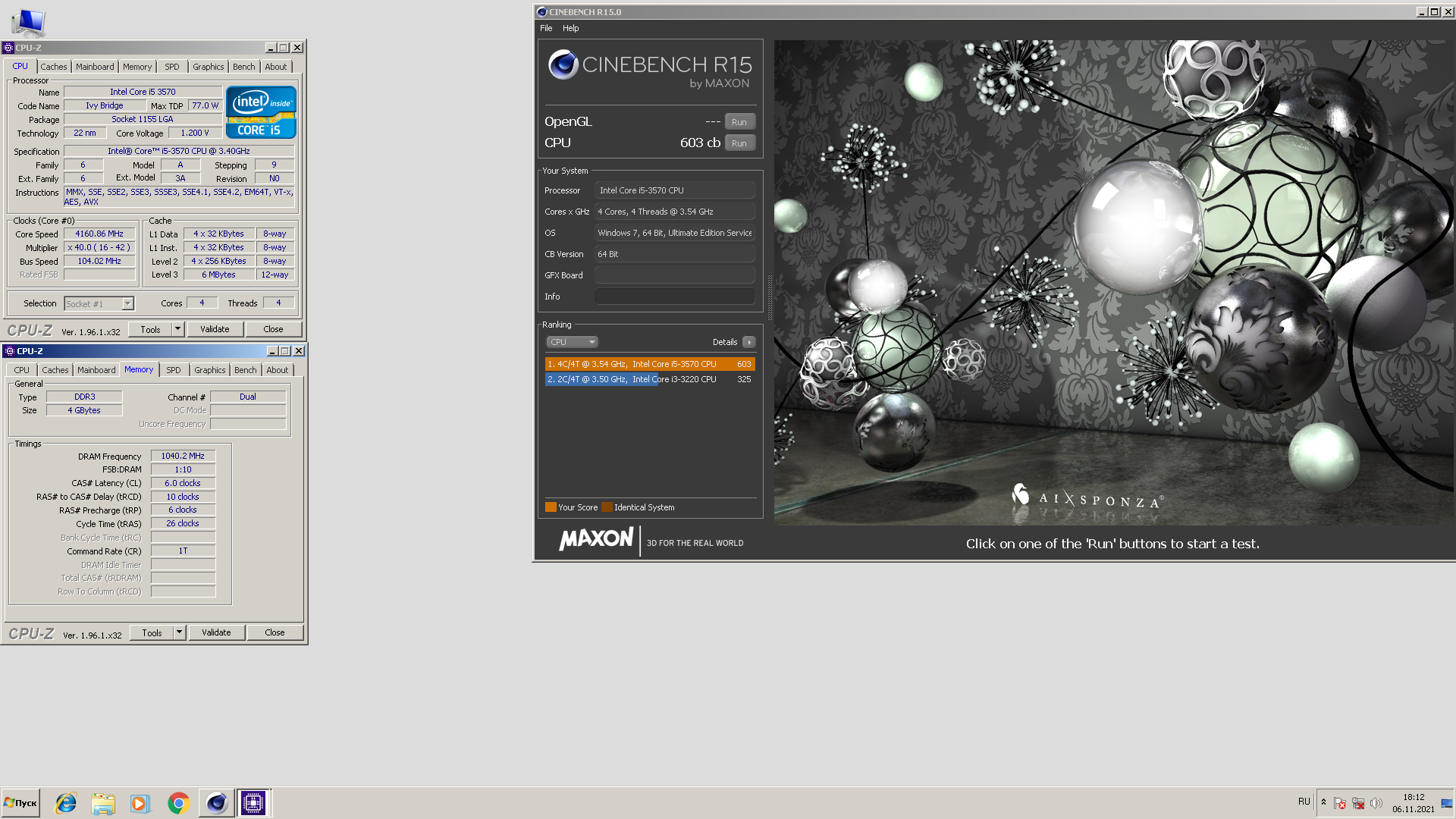Open the Caches tab in lower CPU-Z
Image resolution: width=1456 pixels, height=819 pixels.
pos(55,370)
